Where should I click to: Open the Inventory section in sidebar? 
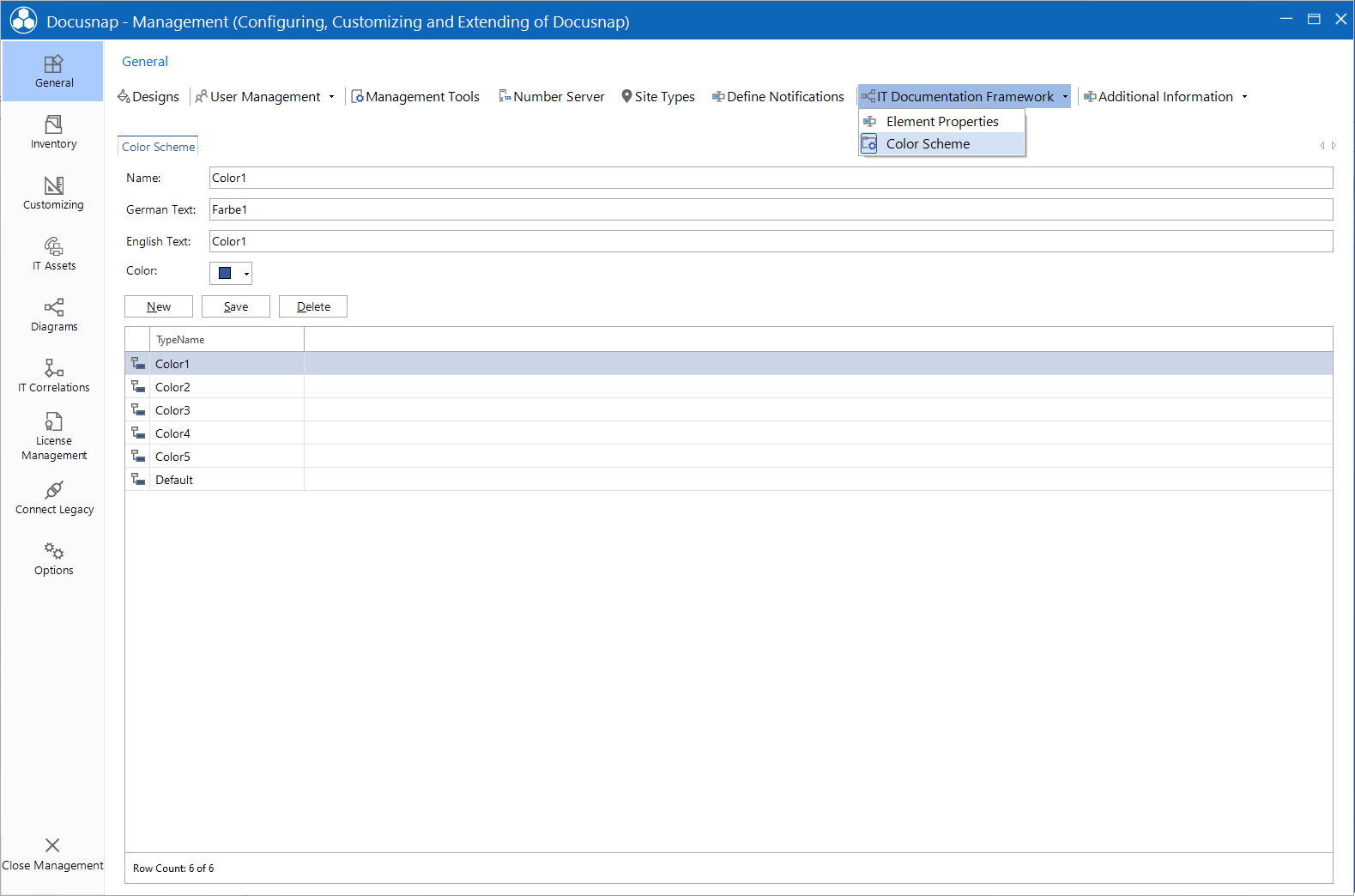pyautogui.click(x=53, y=132)
